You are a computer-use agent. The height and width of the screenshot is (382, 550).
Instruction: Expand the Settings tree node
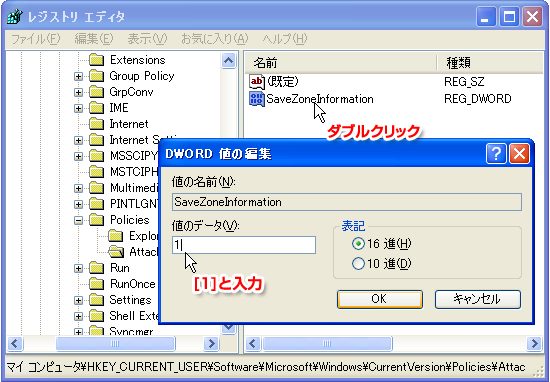coord(79,300)
